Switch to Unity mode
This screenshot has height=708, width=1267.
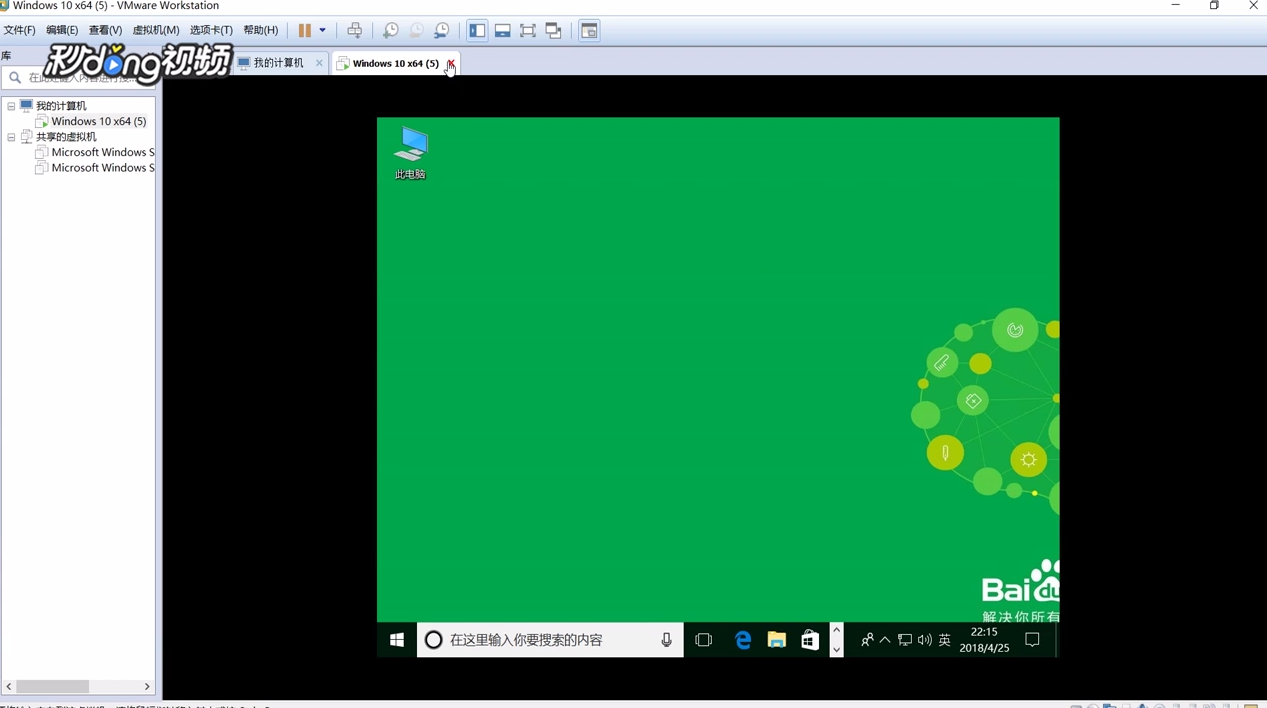[554, 31]
